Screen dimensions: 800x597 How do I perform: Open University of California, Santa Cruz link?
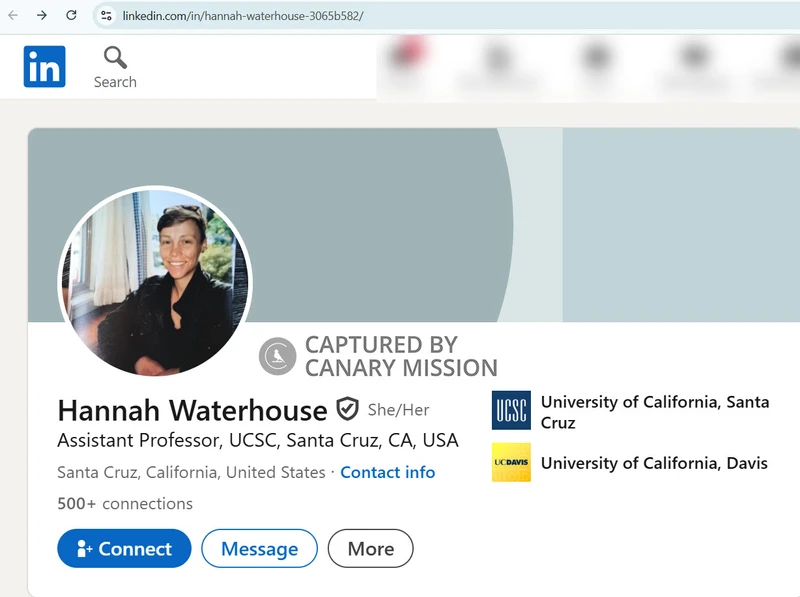tap(655, 412)
